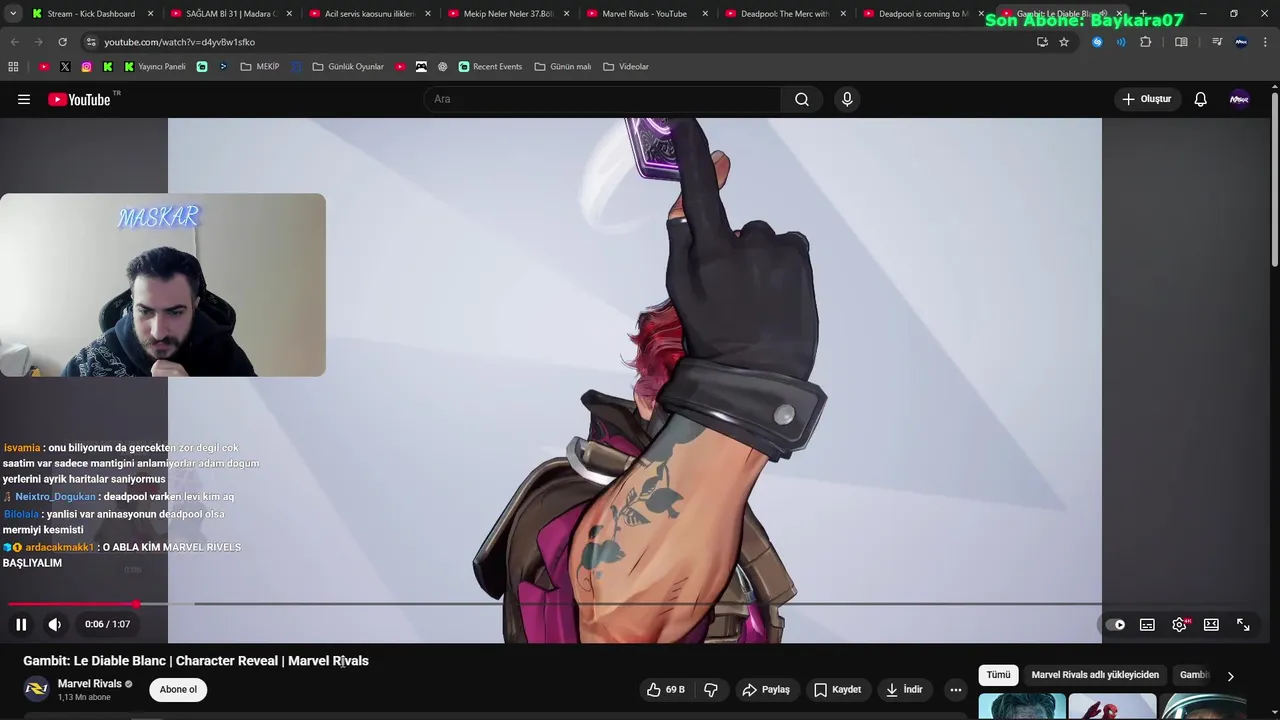Reload the page
The height and width of the screenshot is (720, 1280).
[x=62, y=42]
